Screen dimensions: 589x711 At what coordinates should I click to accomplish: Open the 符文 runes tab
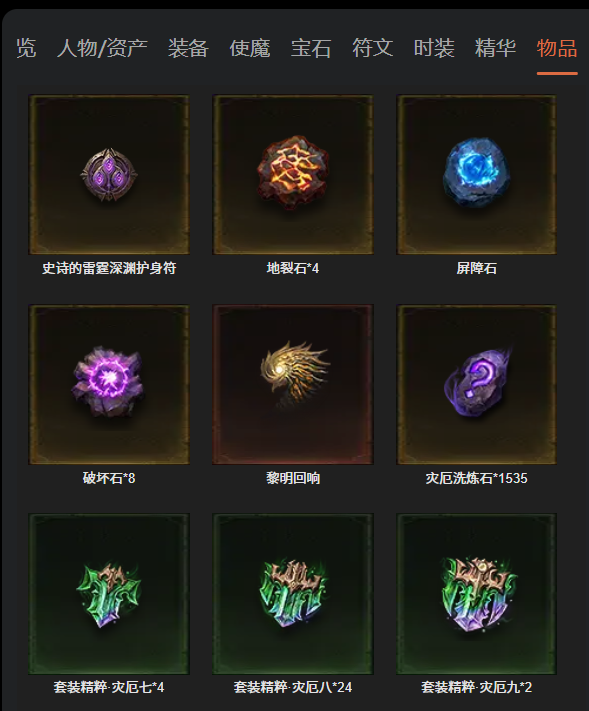[373, 48]
